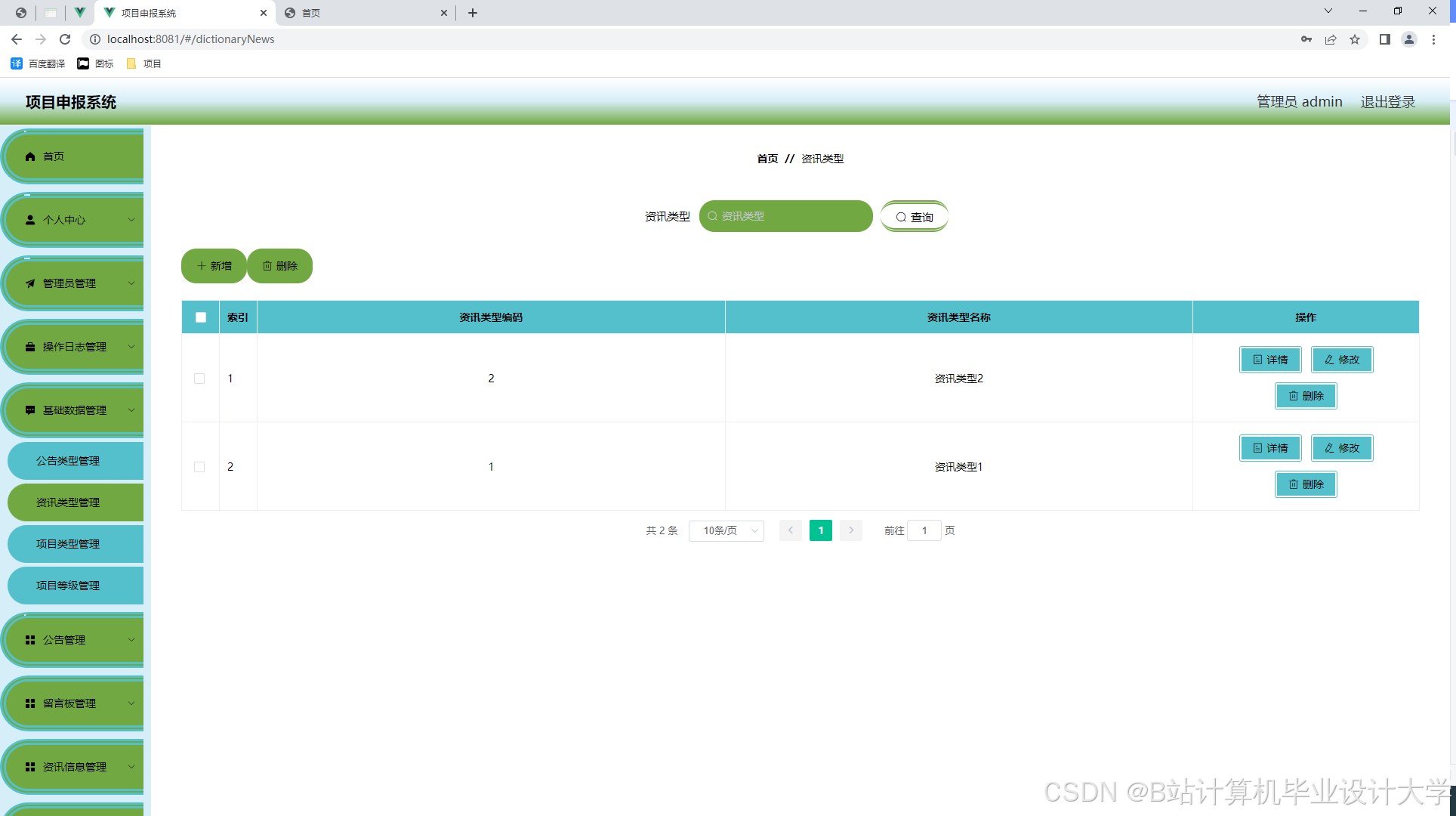Viewport: 1456px width, 816px height.
Task: Open browser side panel icon
Action: tap(1384, 39)
